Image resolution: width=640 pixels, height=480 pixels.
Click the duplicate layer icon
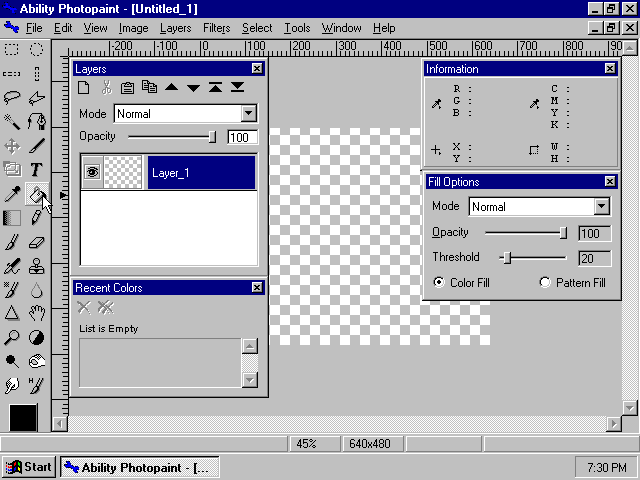point(149,87)
